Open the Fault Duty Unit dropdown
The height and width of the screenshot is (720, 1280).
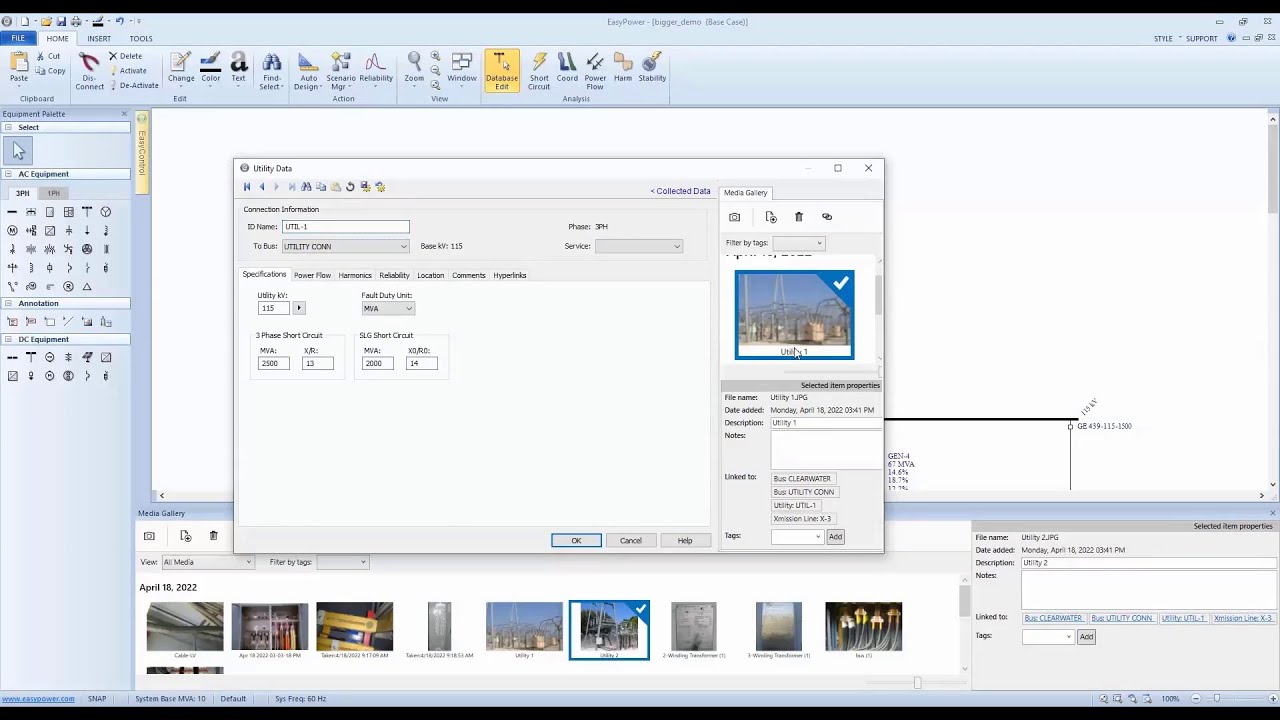pos(408,309)
